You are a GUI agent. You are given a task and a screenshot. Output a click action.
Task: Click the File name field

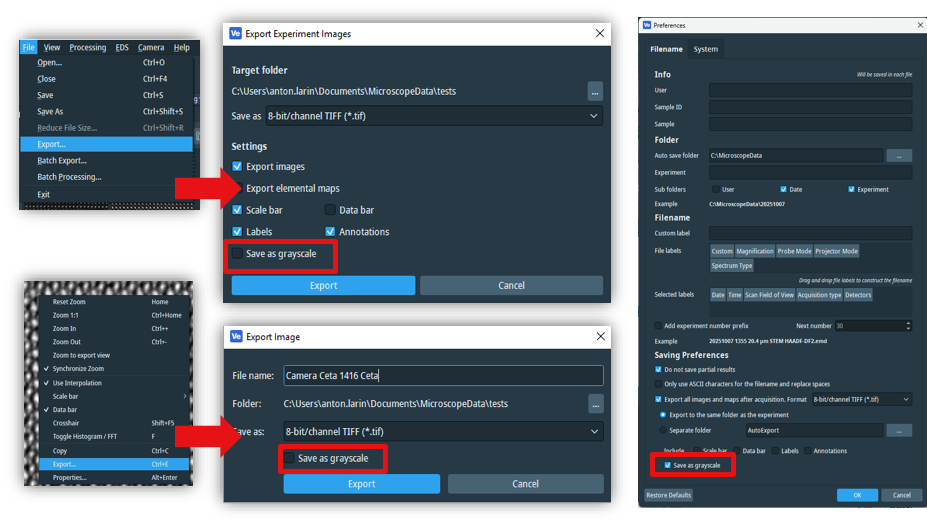[443, 375]
